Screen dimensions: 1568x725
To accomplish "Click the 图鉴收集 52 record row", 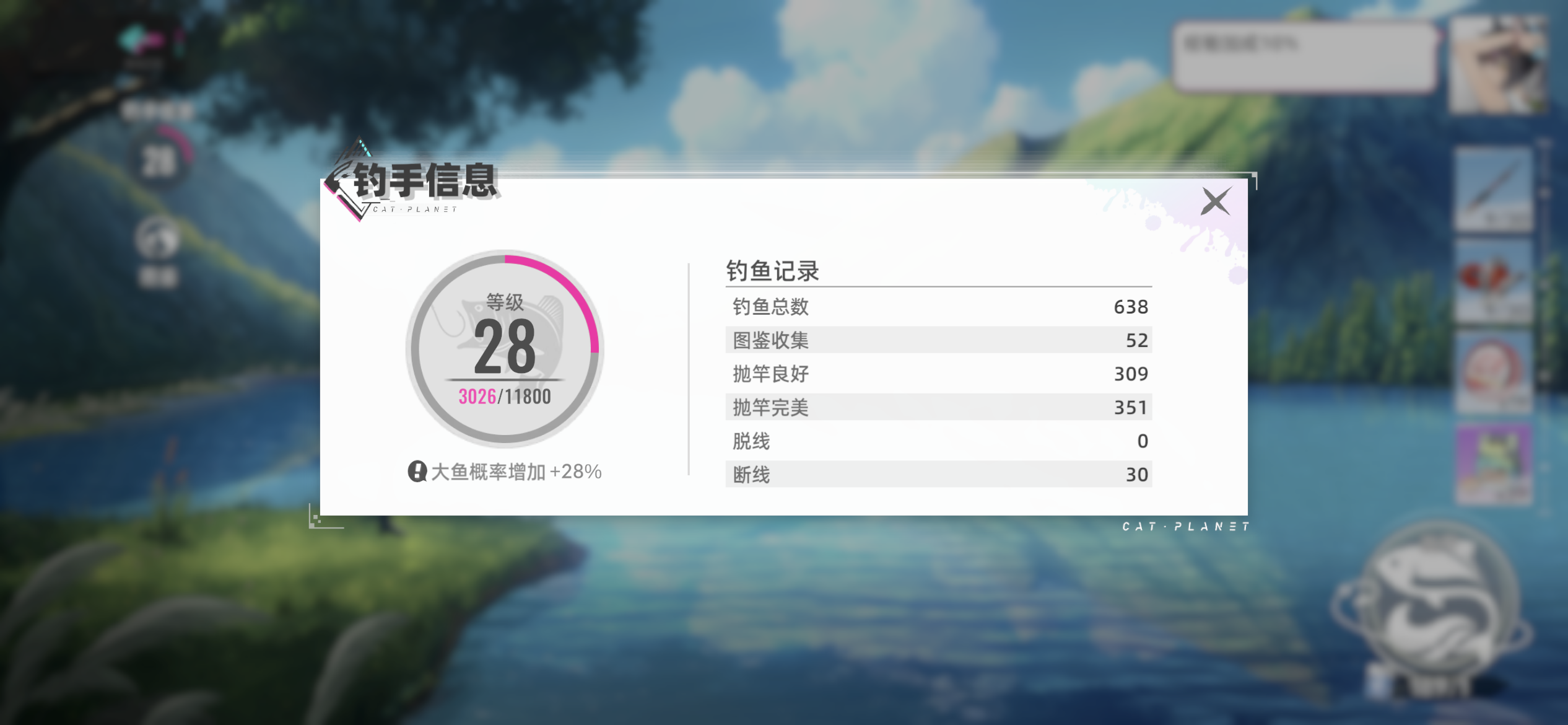I will [938, 340].
